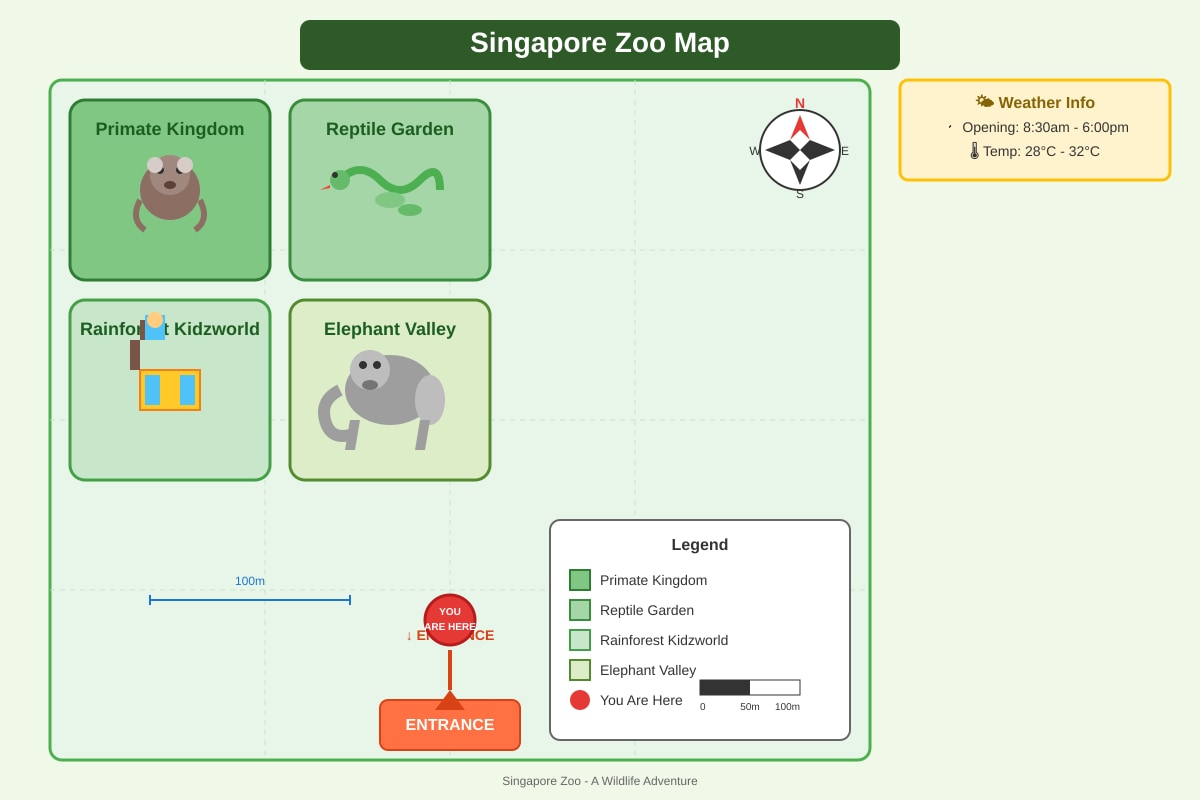Select the Elephant Valley zone title
Screen dimensions: 1200x800
390,329
